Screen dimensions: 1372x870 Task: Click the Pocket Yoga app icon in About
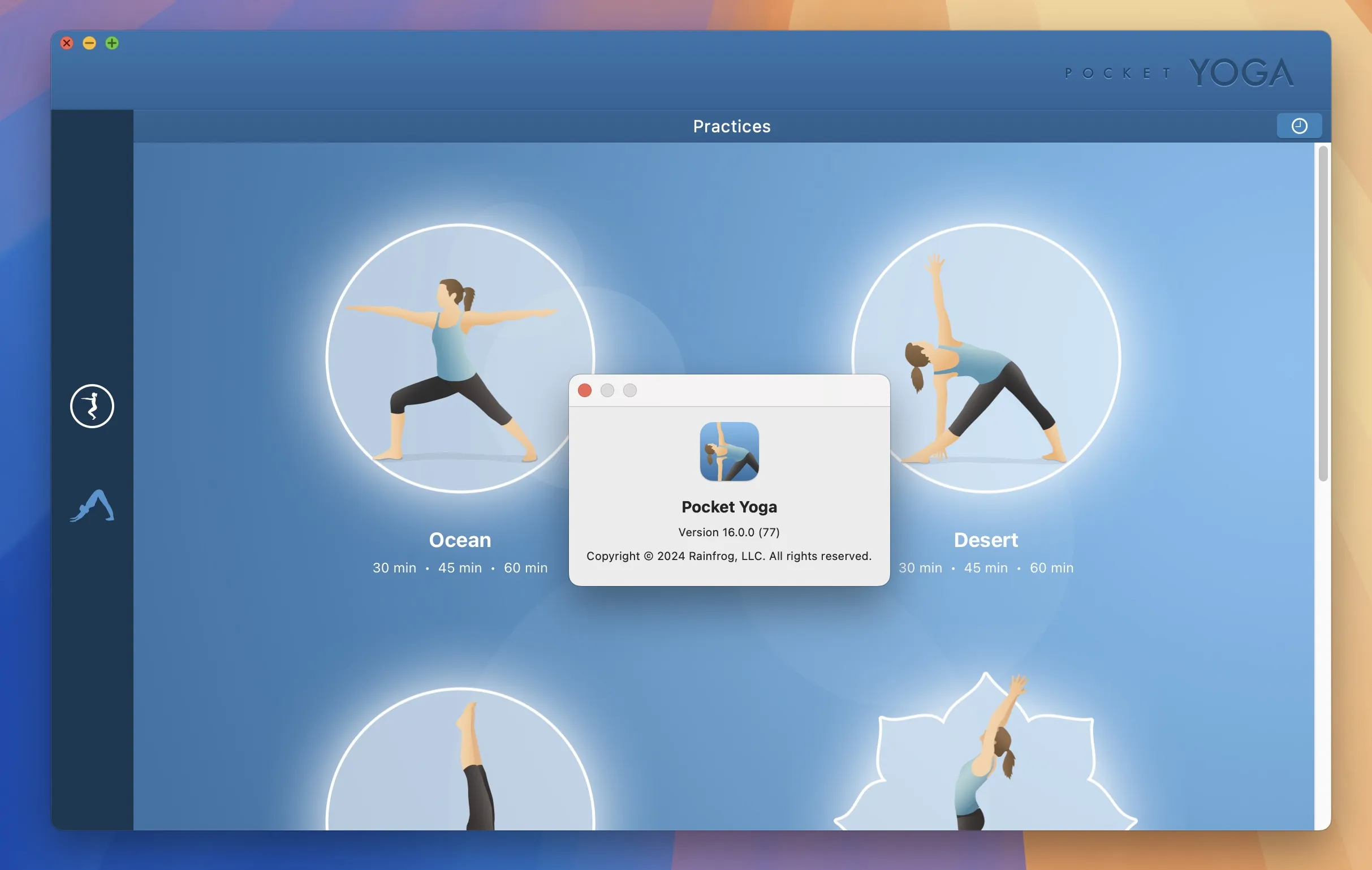(x=730, y=451)
